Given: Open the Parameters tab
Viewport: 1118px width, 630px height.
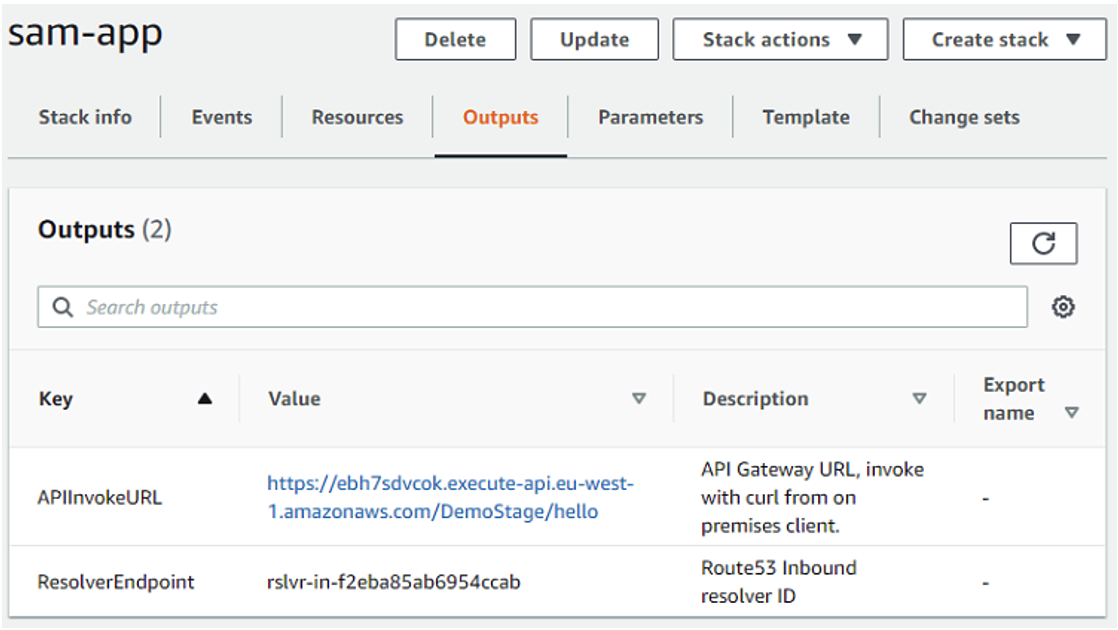Looking at the screenshot, I should pyautogui.click(x=650, y=117).
